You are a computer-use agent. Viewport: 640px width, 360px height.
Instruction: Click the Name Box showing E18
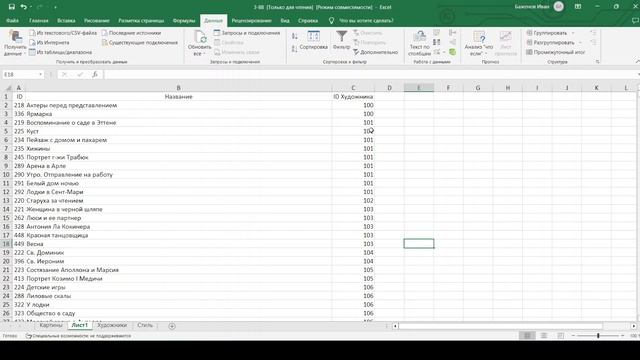point(20,74)
